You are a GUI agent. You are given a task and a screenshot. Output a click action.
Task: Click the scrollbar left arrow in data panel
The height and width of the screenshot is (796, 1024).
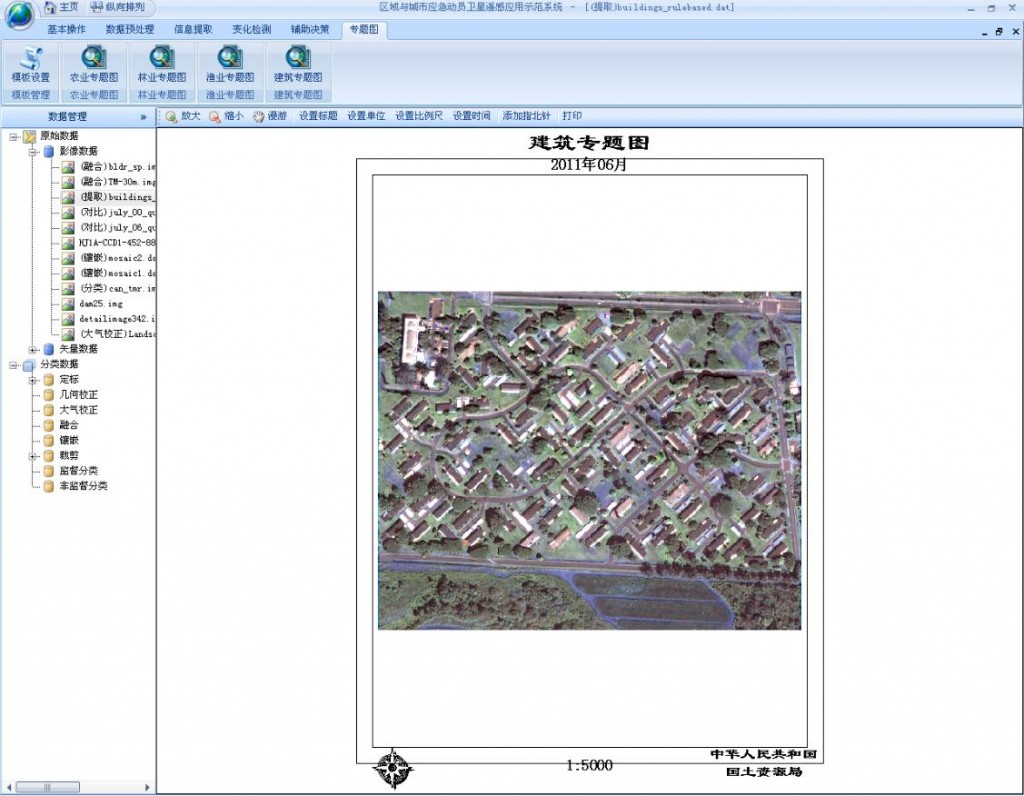8,788
